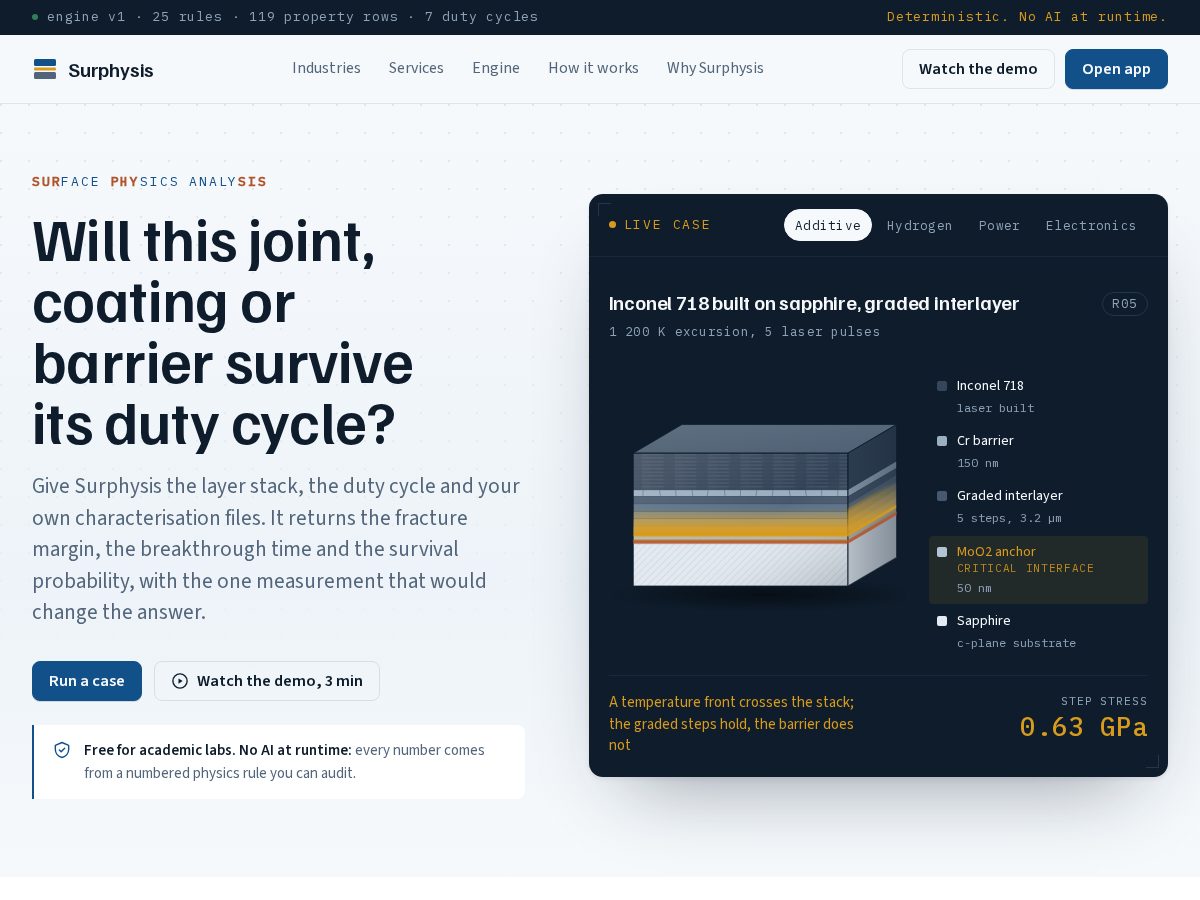Image resolution: width=1200 pixels, height=900 pixels.
Task: Click the Surphysis brand name
Action: coord(111,70)
